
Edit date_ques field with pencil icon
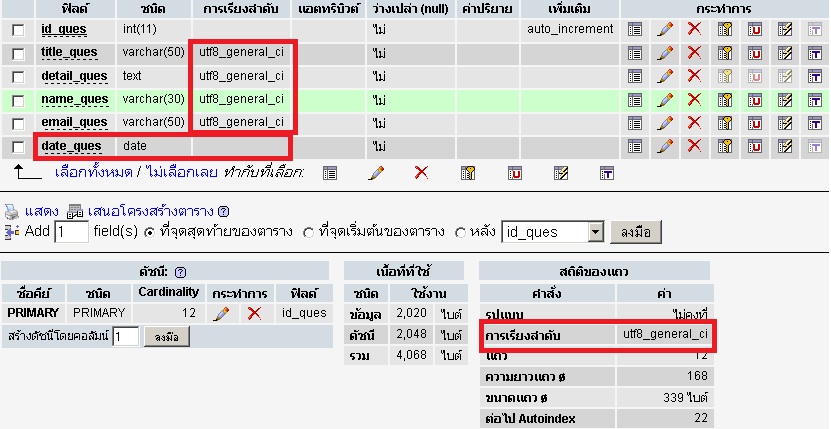(665, 146)
